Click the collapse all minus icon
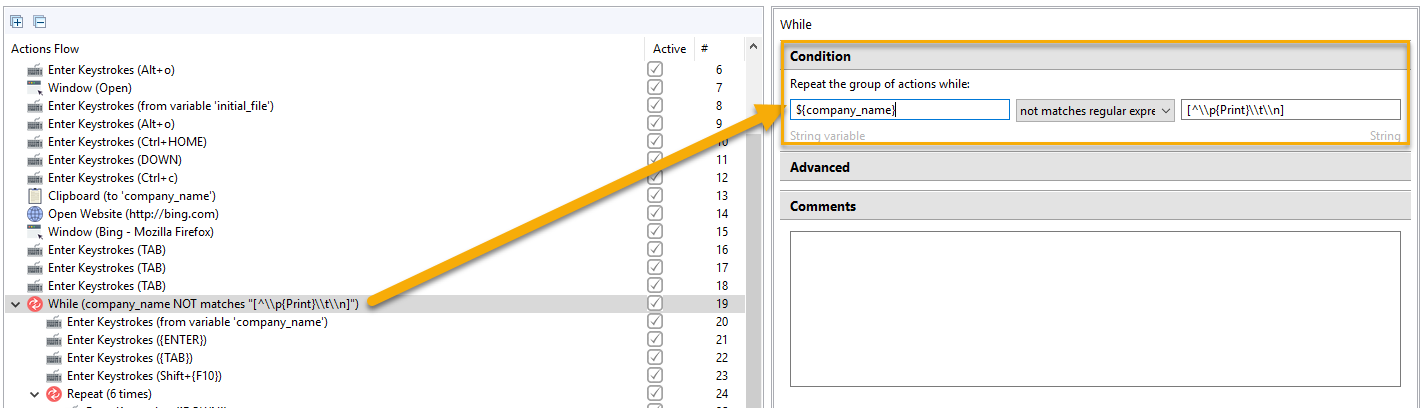 click(x=39, y=21)
